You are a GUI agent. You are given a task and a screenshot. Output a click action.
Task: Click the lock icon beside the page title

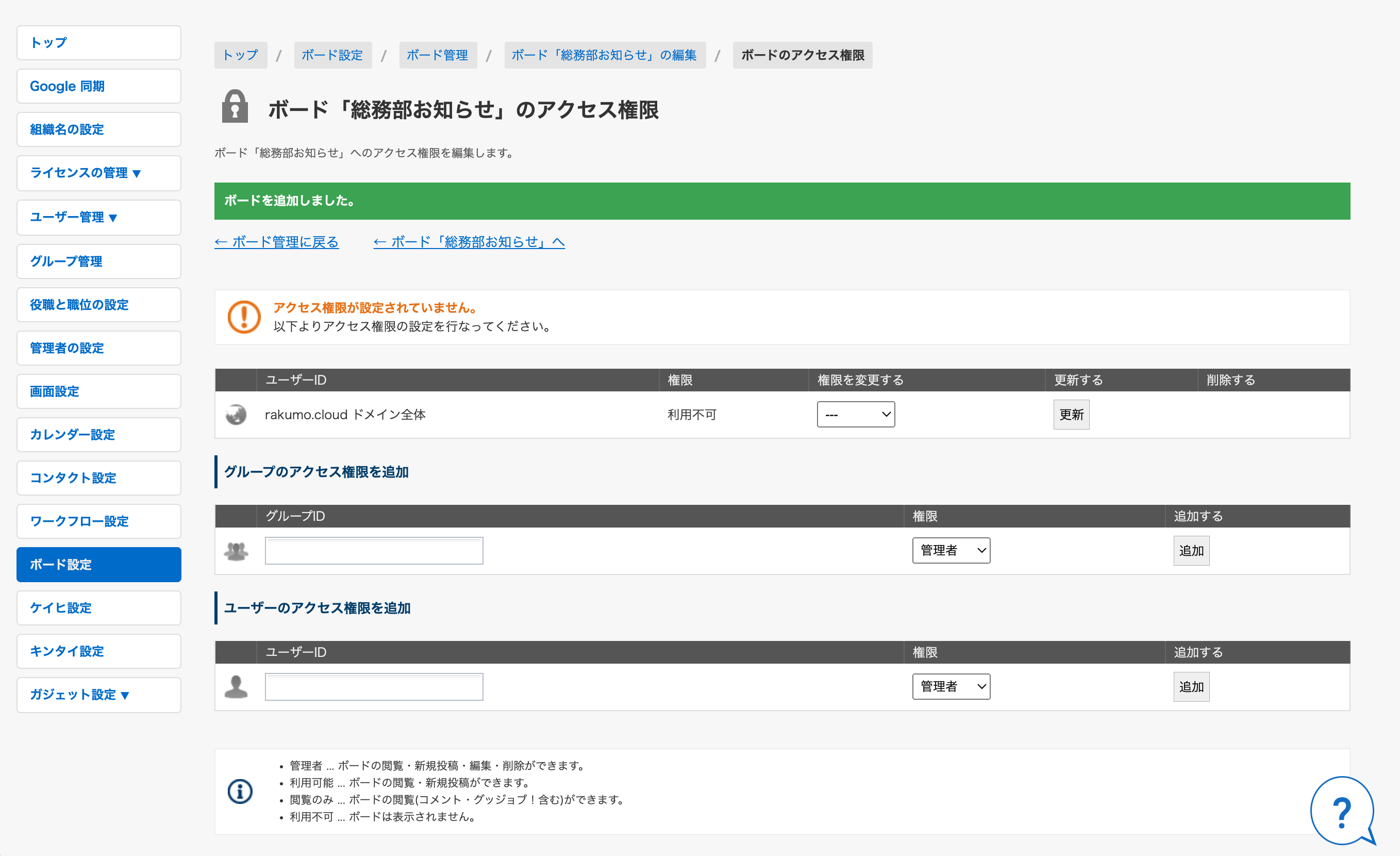point(235,106)
